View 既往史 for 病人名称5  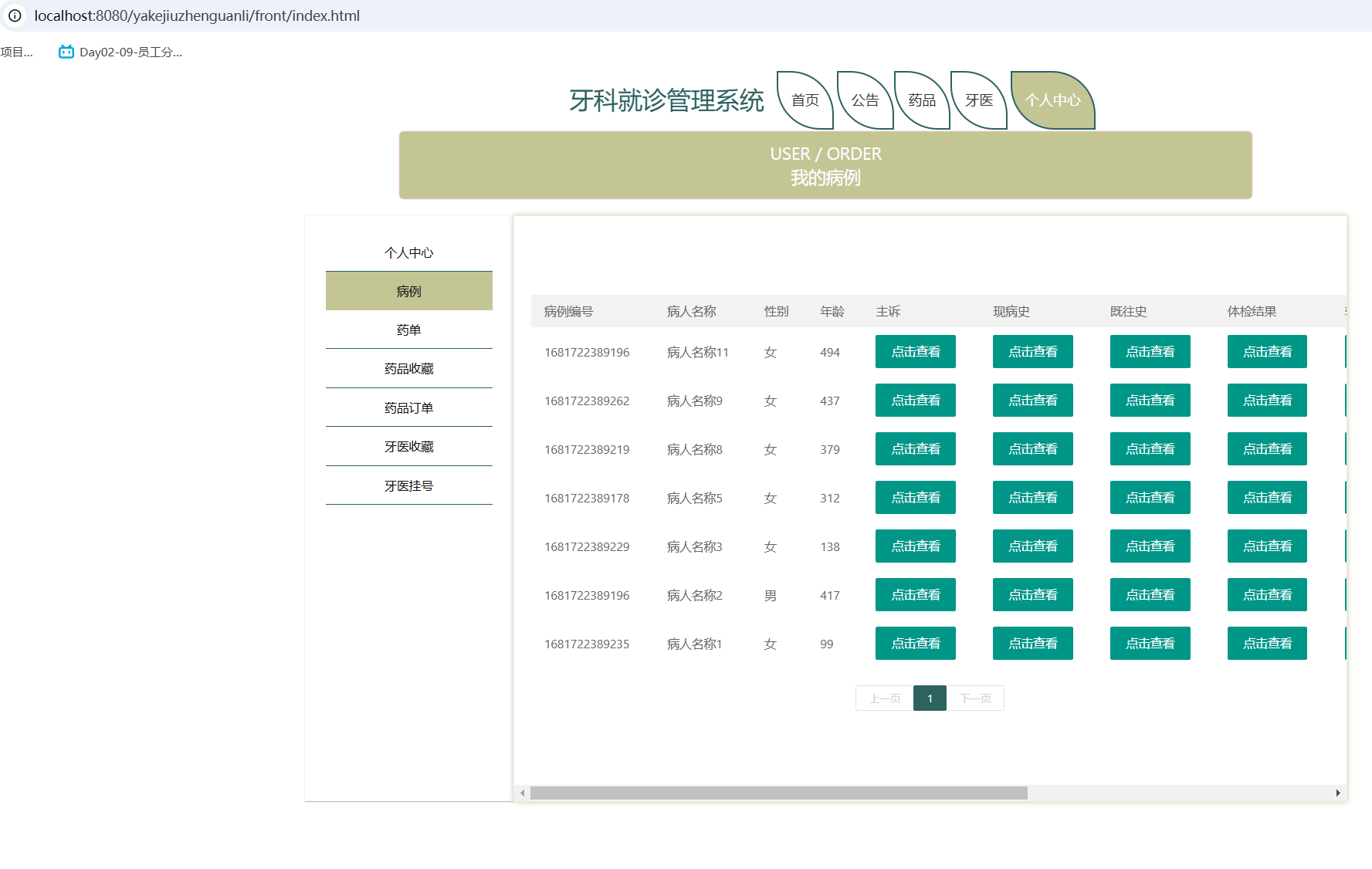1150,498
